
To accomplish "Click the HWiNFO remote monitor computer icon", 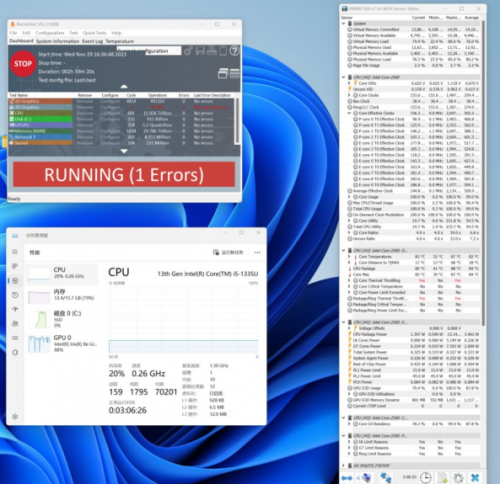I will coord(367,478).
